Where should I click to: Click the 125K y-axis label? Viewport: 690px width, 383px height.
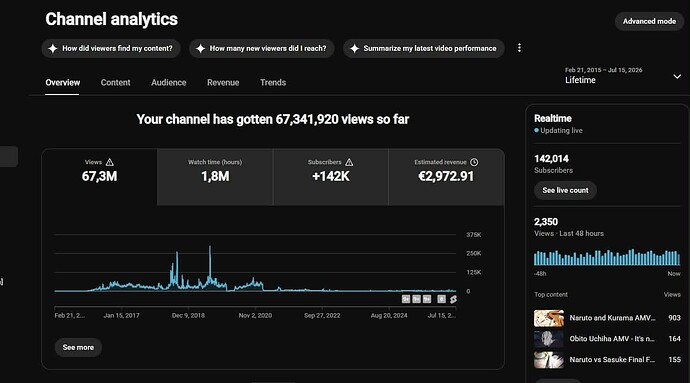coord(474,273)
